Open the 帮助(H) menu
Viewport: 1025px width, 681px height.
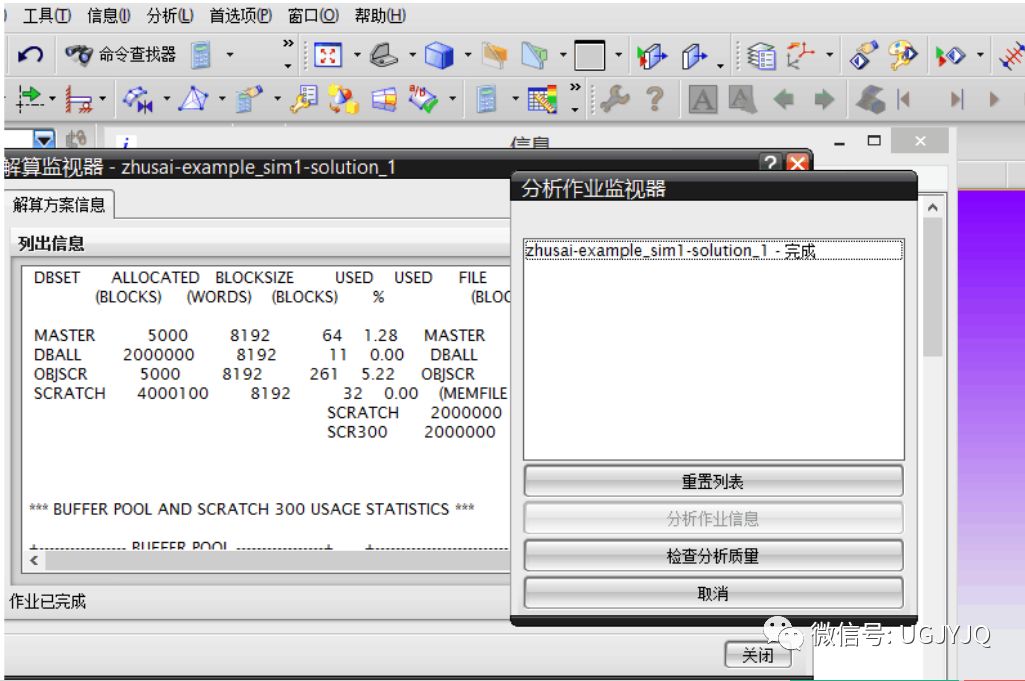[380, 16]
